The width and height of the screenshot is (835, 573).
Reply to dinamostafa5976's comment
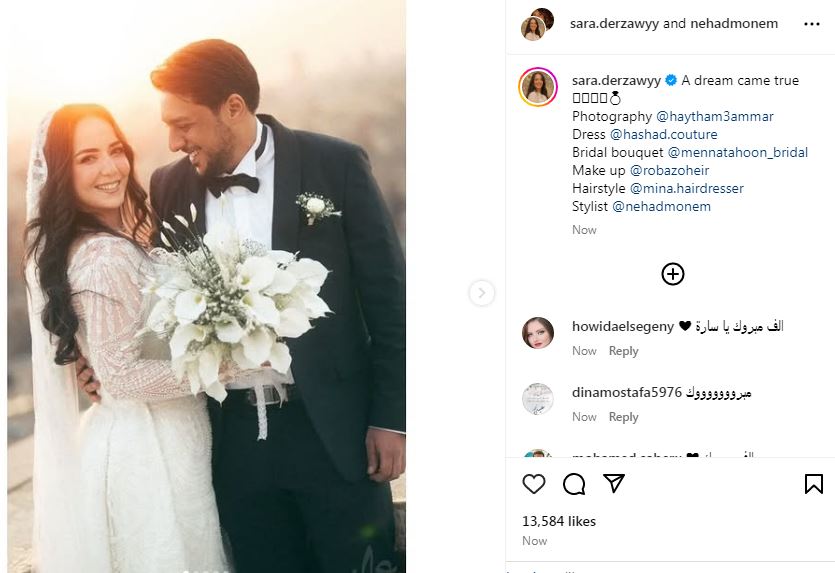pyautogui.click(x=623, y=417)
